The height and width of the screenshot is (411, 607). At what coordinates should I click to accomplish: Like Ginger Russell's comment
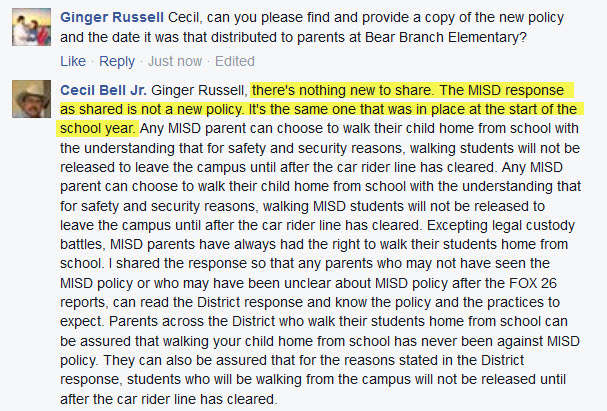[73, 61]
